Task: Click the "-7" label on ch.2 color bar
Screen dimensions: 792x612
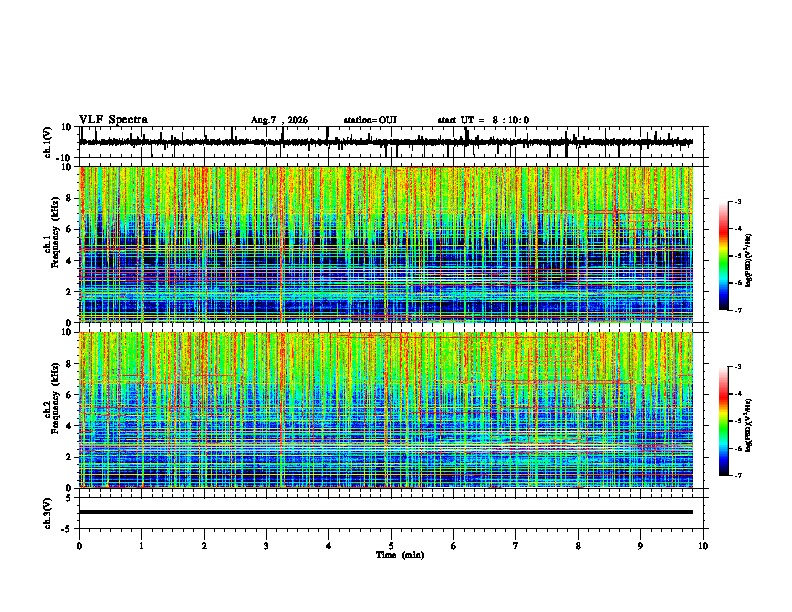Action: pyautogui.click(x=737, y=475)
